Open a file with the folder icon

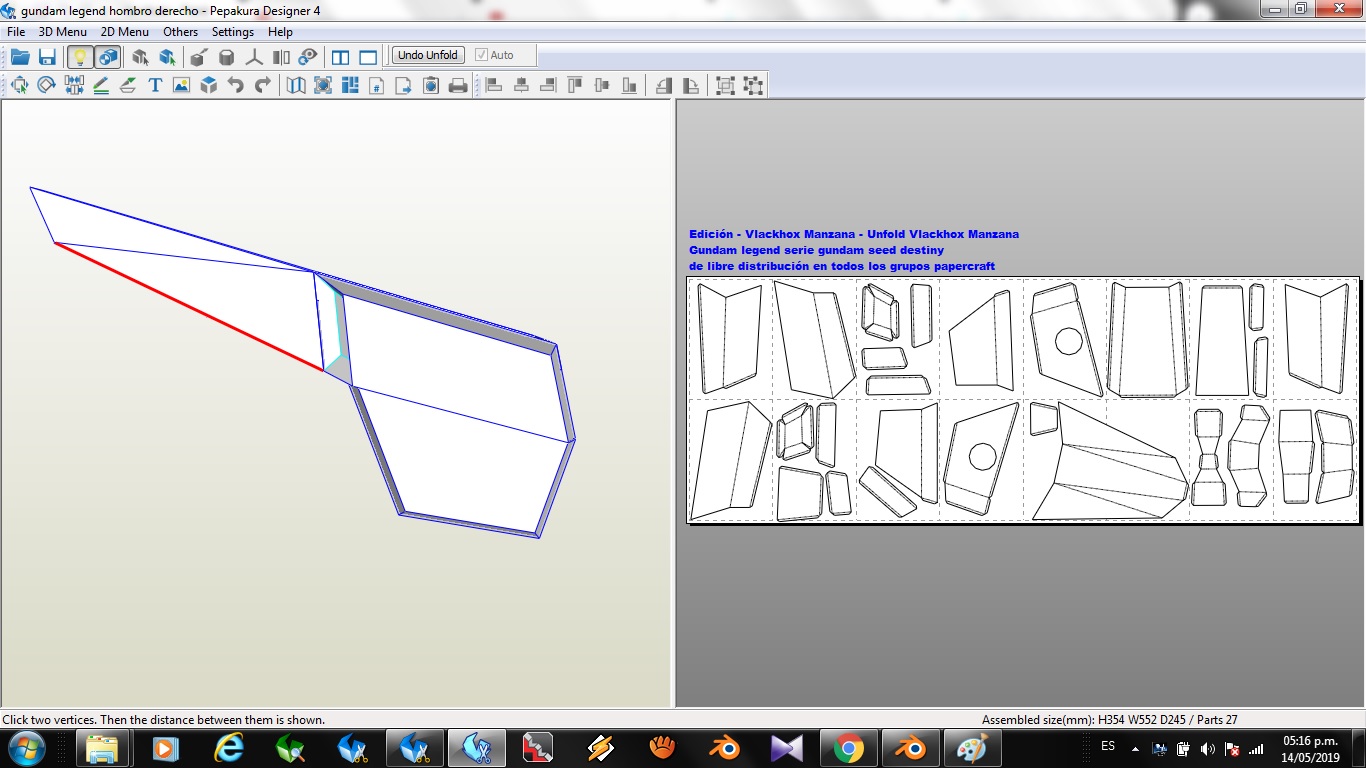(x=19, y=57)
